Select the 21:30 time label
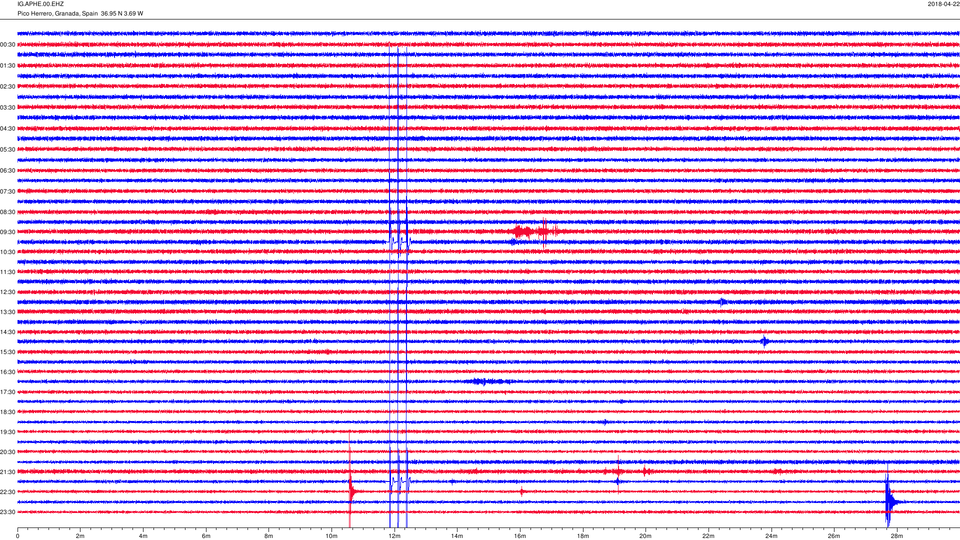The image size is (960, 540). click(8, 471)
